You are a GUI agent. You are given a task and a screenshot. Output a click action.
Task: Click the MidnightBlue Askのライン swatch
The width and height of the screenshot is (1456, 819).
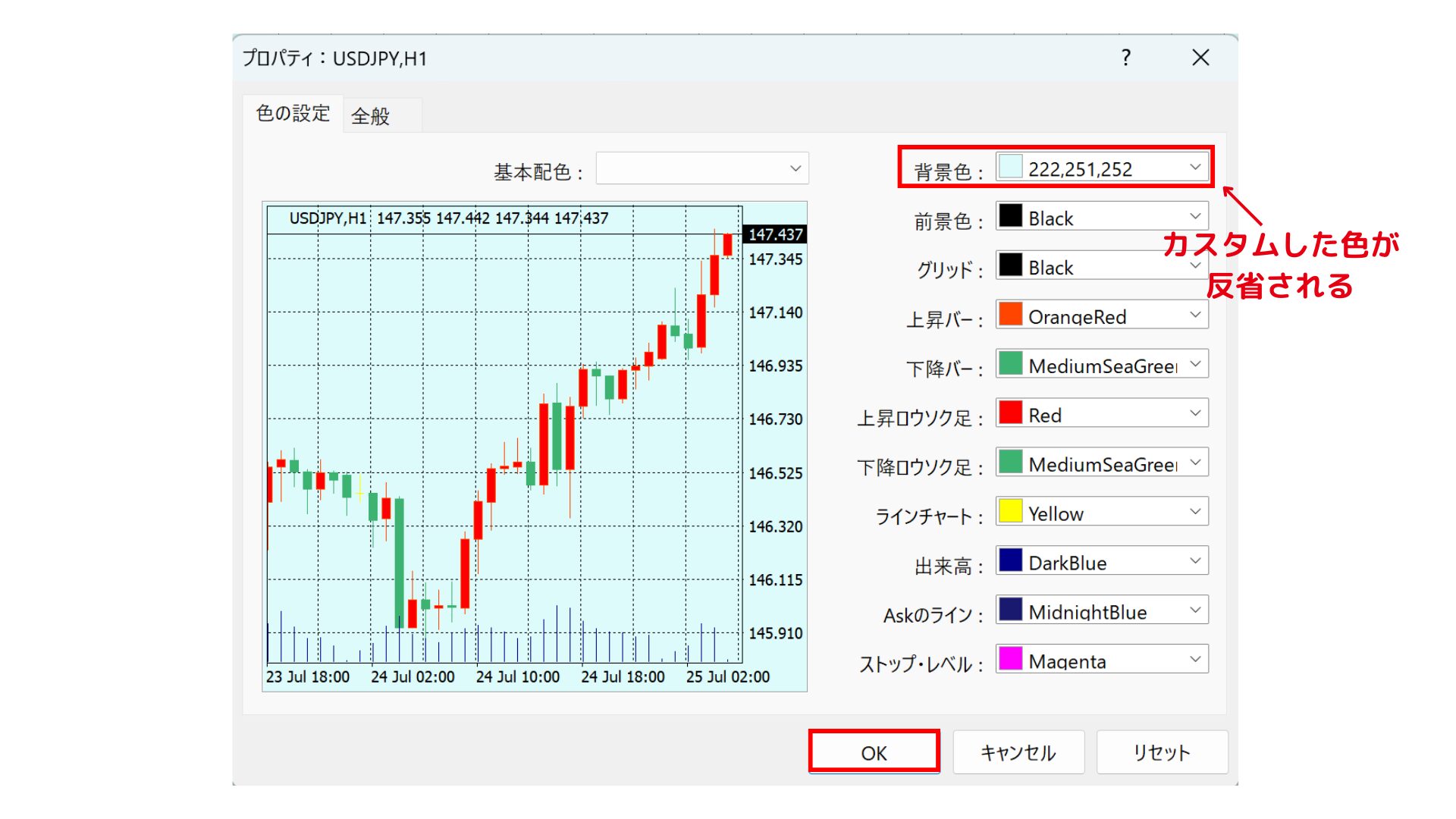coord(1010,610)
